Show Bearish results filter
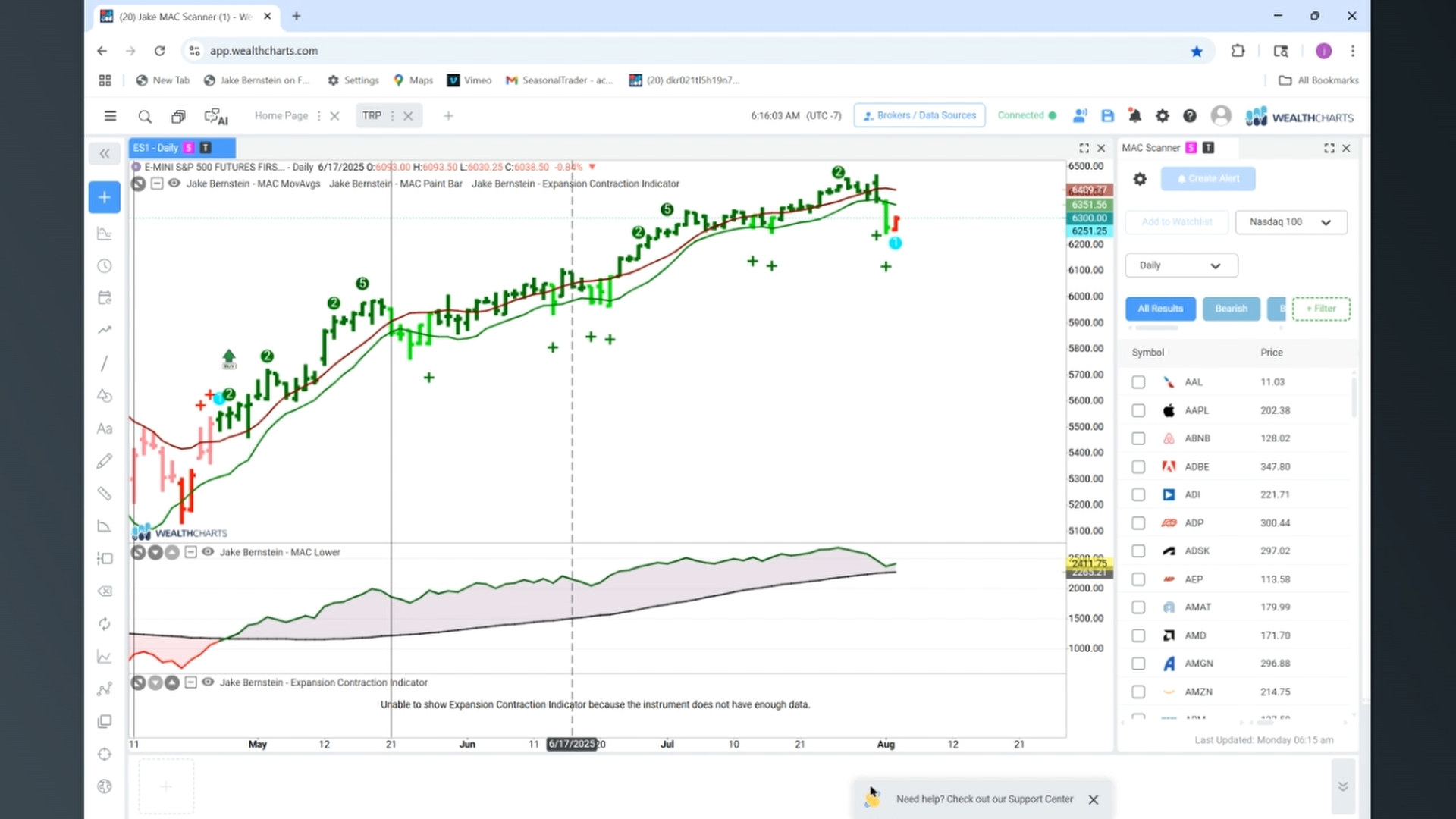 click(x=1231, y=309)
